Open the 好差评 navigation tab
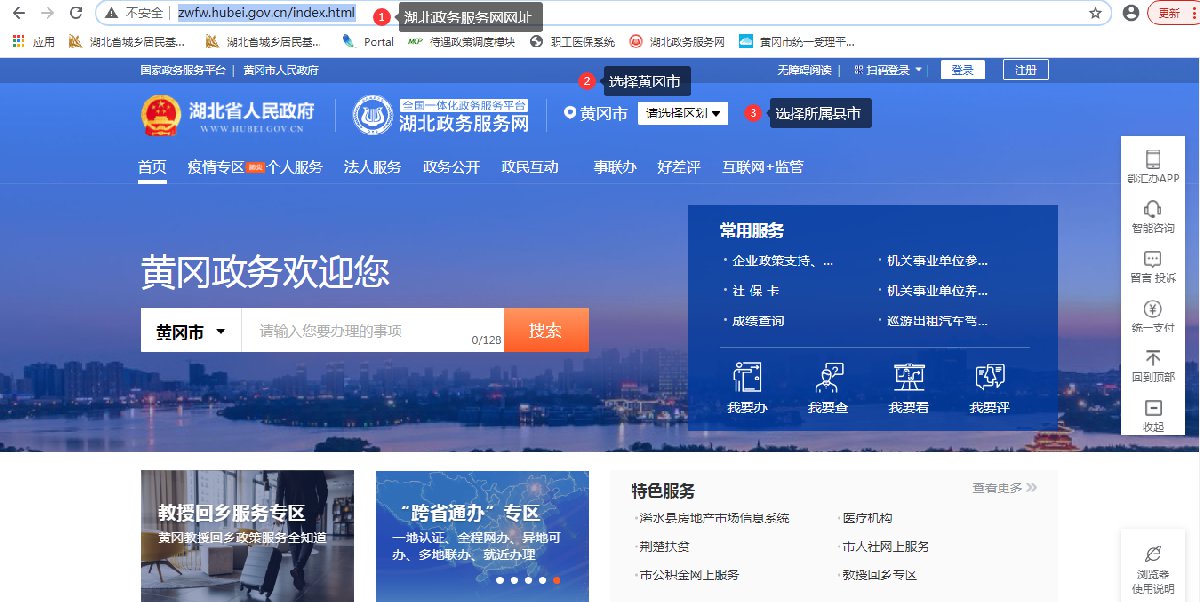Image resolution: width=1200 pixels, height=602 pixels. point(678,167)
